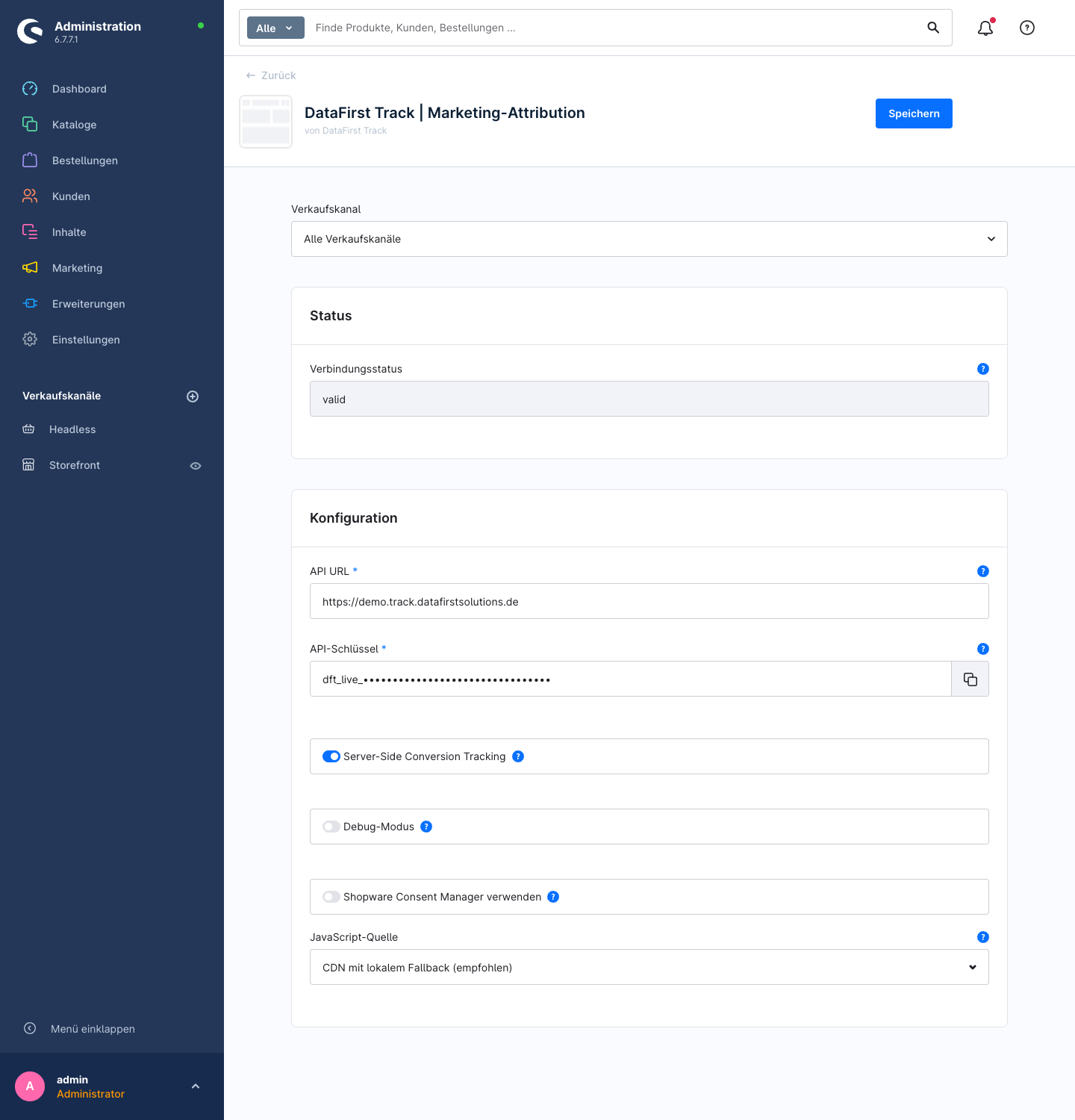Screen dimensions: 1075x1120
Task: Show help tooltip for Debug-Modus
Action: coord(426,827)
